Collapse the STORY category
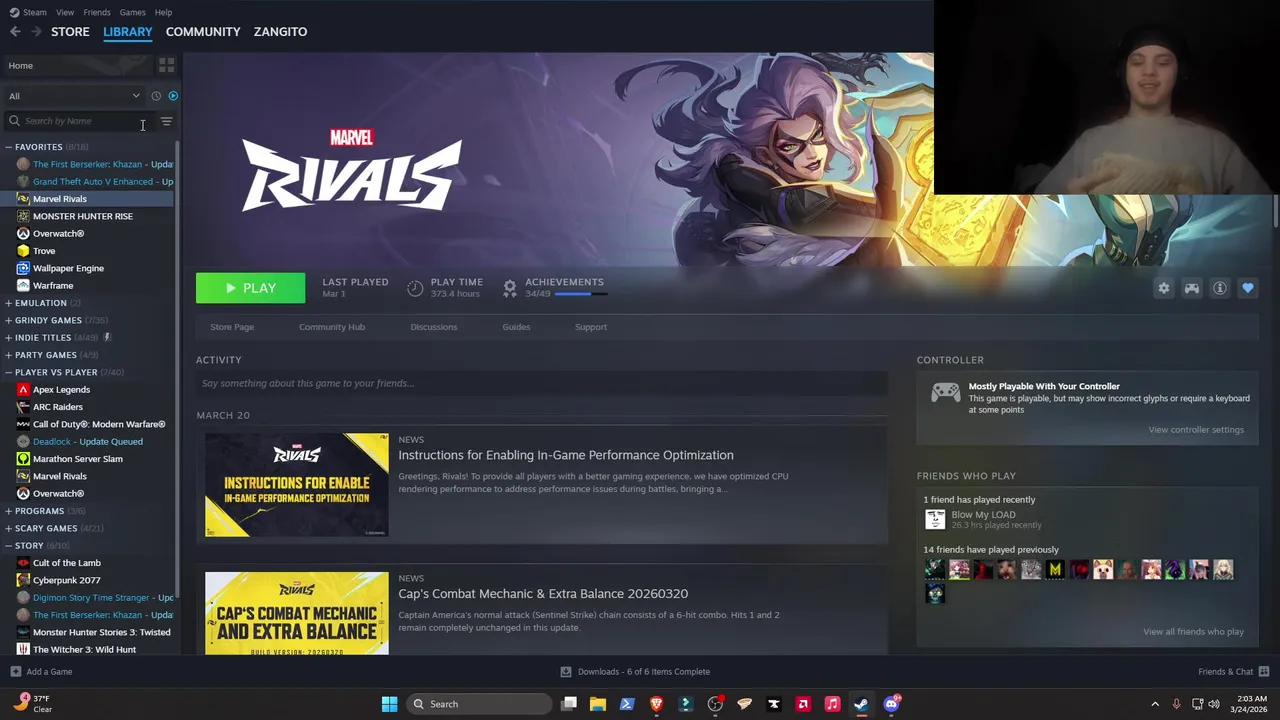1280x720 pixels. click(x=8, y=546)
